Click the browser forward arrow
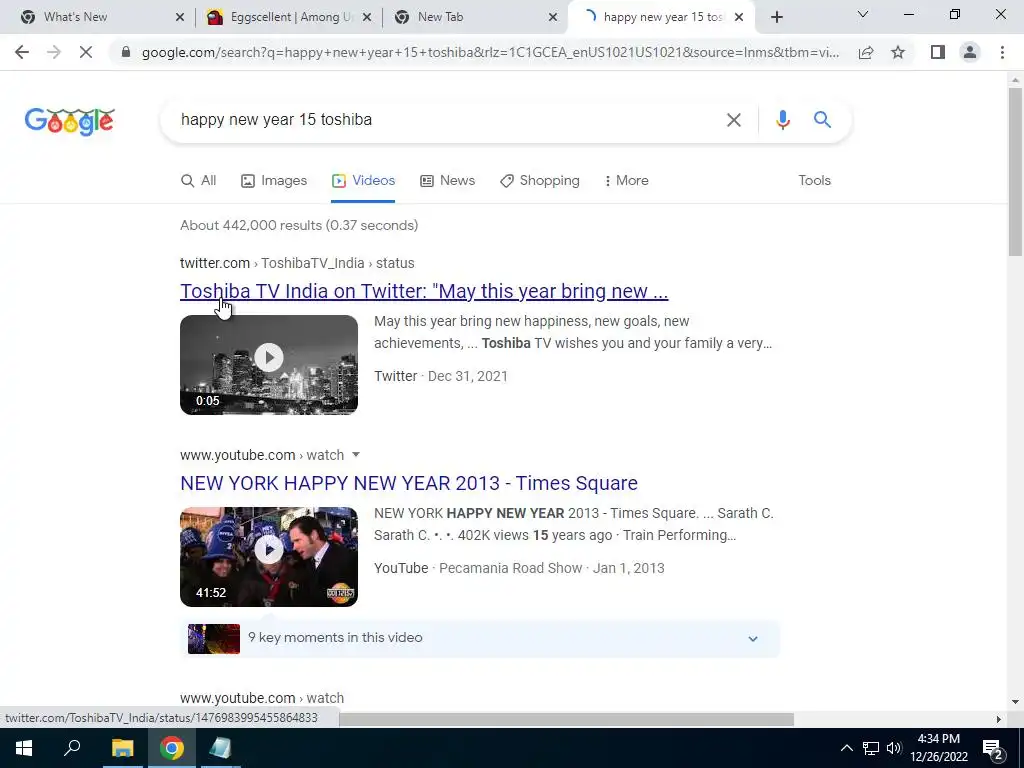 point(54,52)
